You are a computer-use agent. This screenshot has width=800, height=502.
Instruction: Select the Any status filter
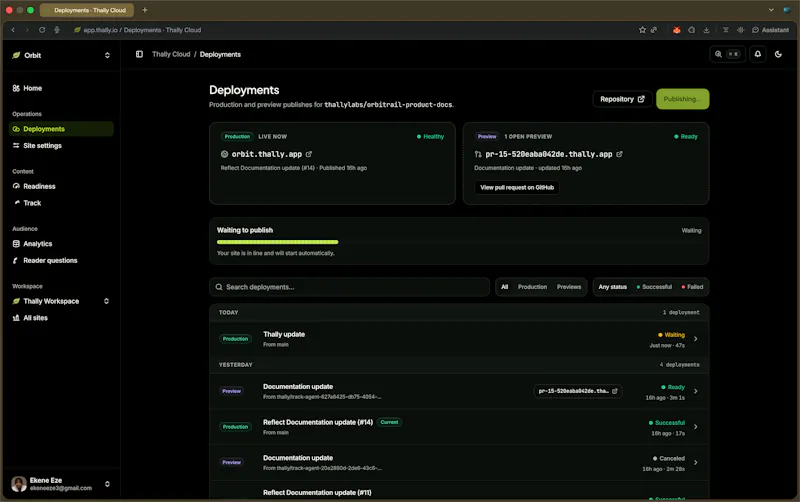612,287
